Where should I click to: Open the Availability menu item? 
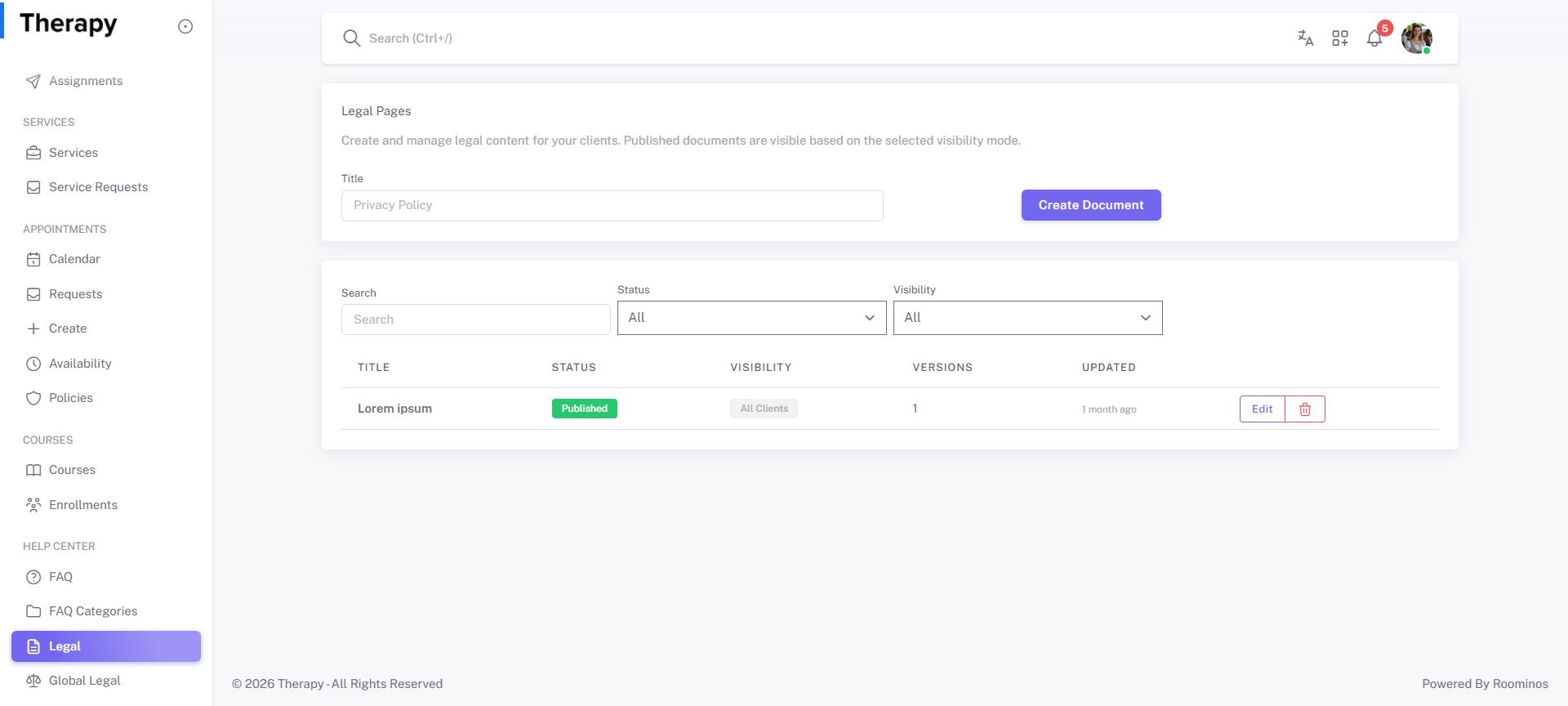point(80,364)
